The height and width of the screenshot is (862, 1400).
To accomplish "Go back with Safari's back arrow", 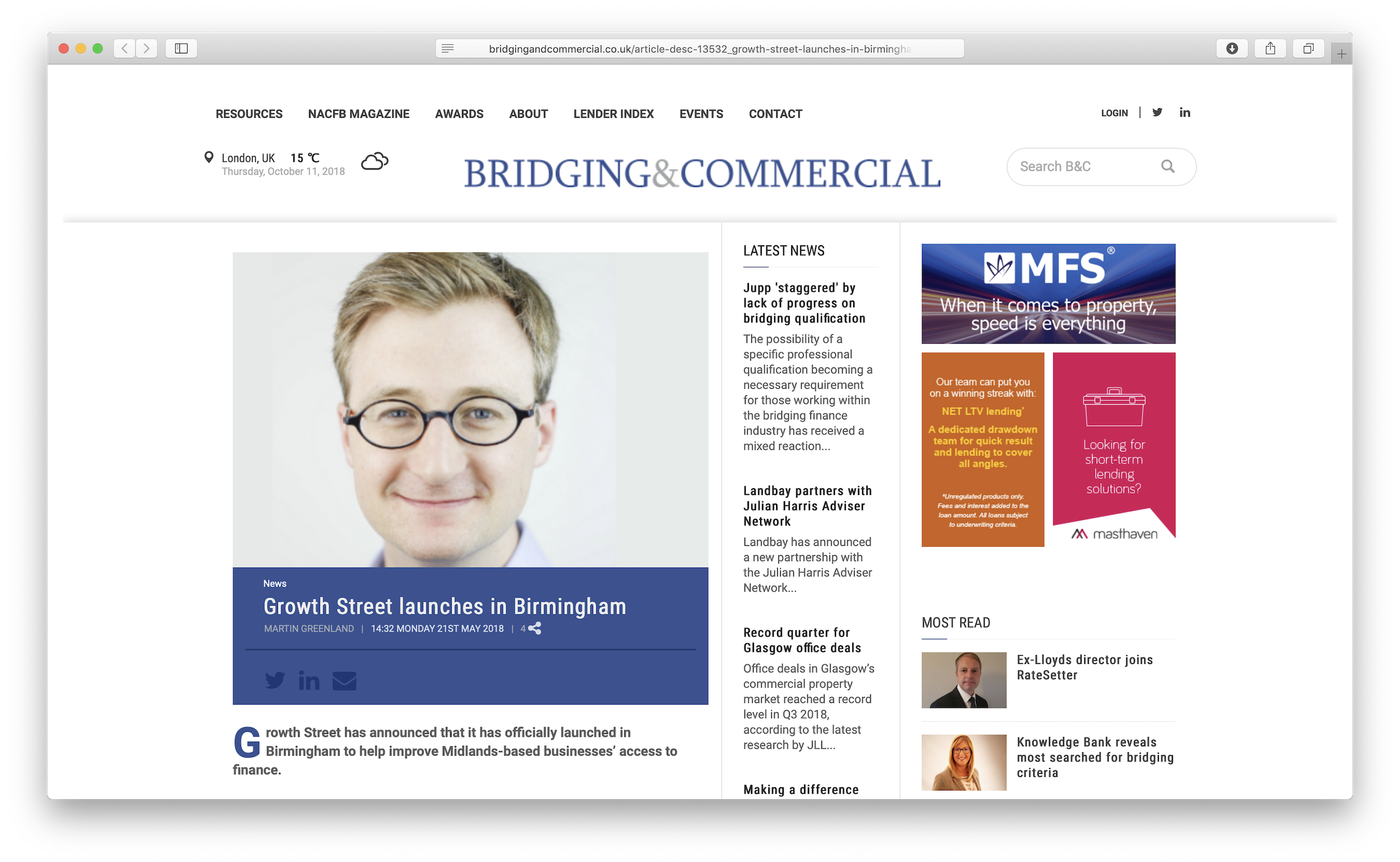I will point(124,48).
